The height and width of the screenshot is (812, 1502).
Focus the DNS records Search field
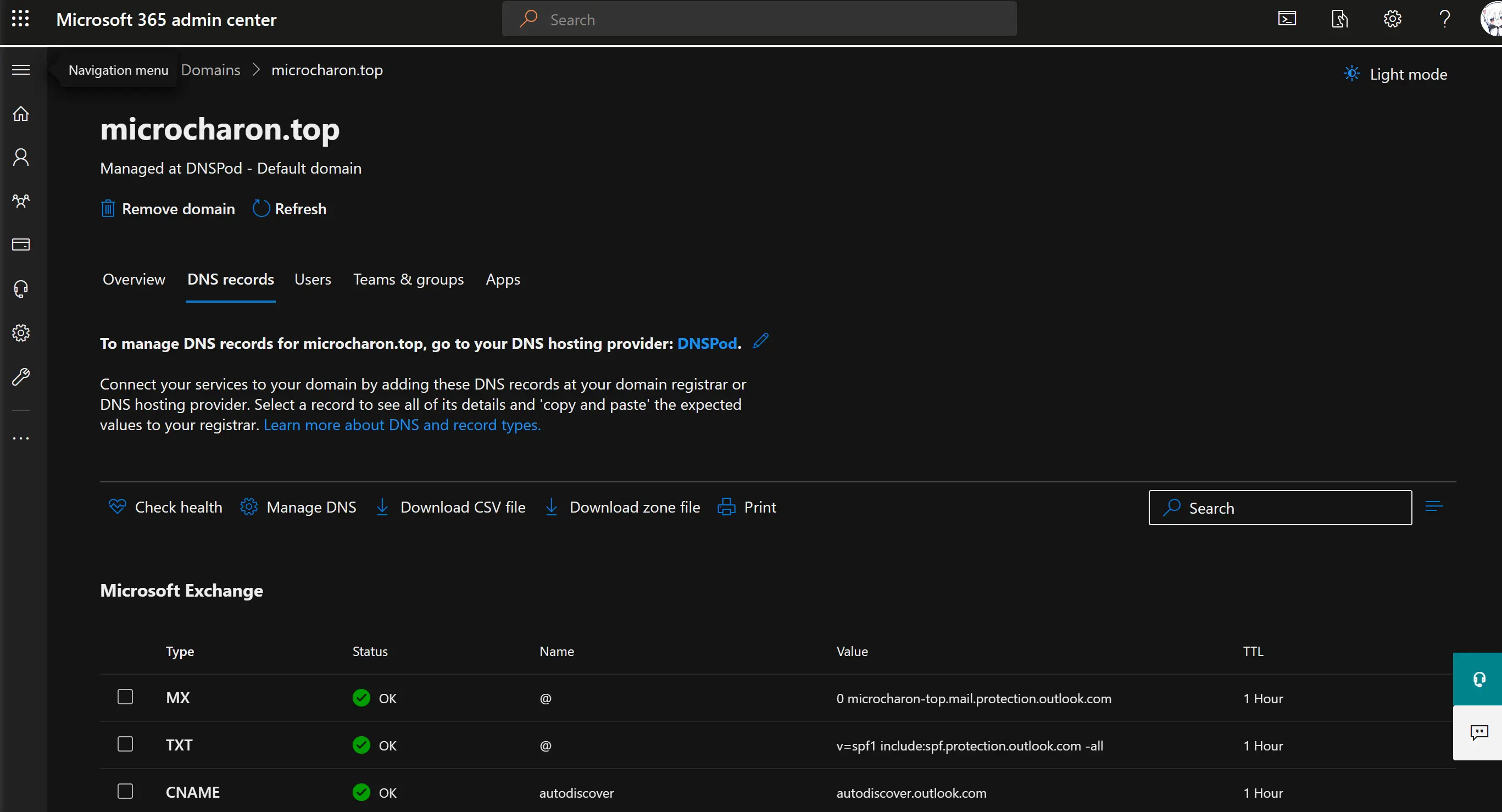coord(1280,508)
